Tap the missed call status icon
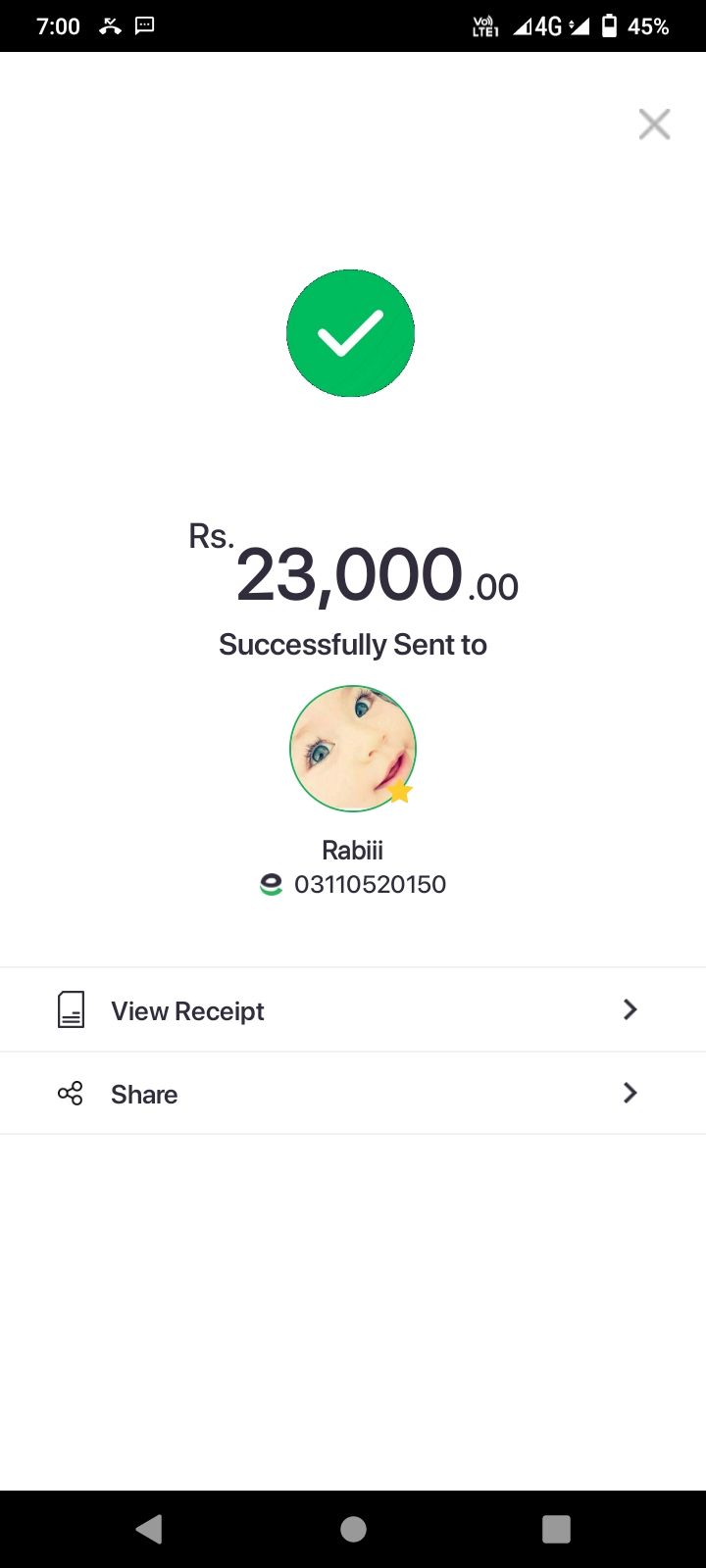706x1568 pixels. [x=110, y=25]
